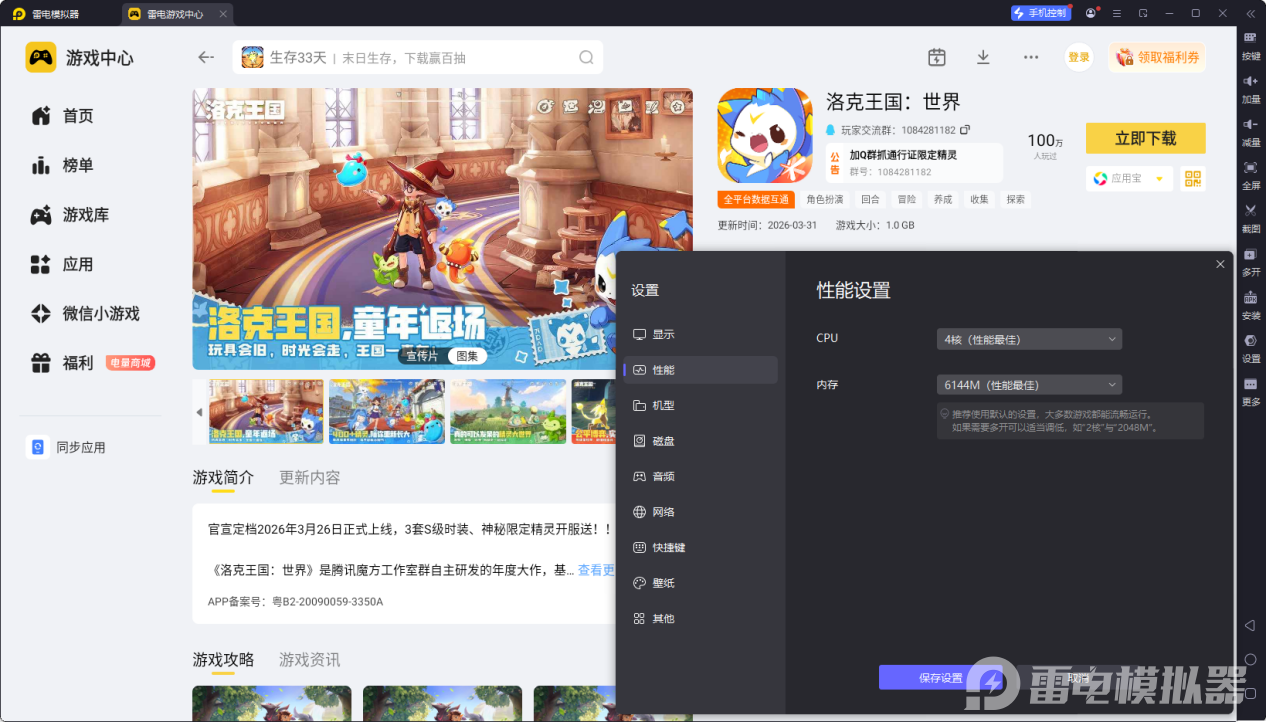
Task: Click the 查看更多 link in description
Action: pyautogui.click(x=596, y=570)
